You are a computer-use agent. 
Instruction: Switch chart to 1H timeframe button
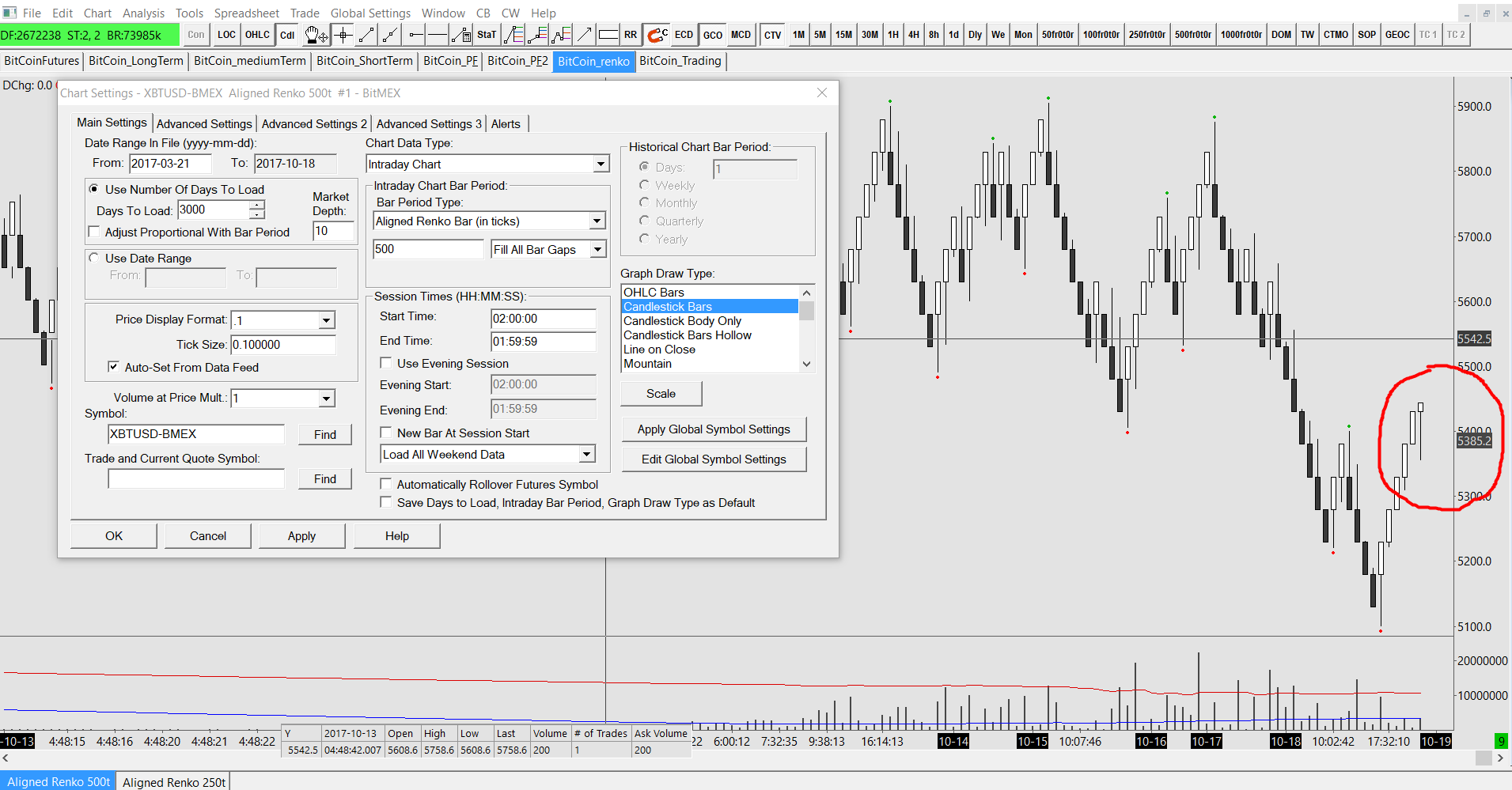[892, 35]
